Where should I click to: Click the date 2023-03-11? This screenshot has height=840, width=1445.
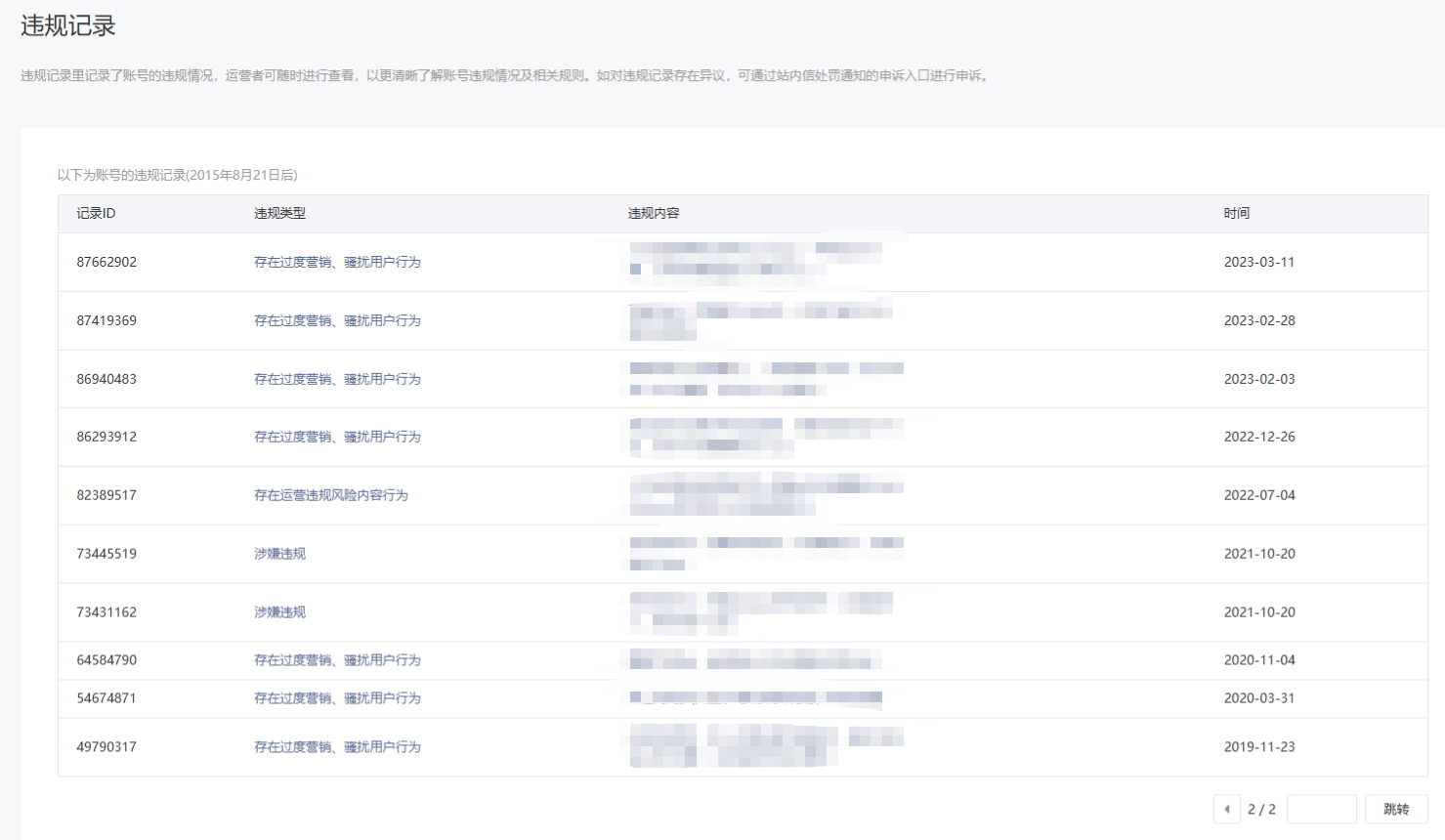(x=1259, y=262)
